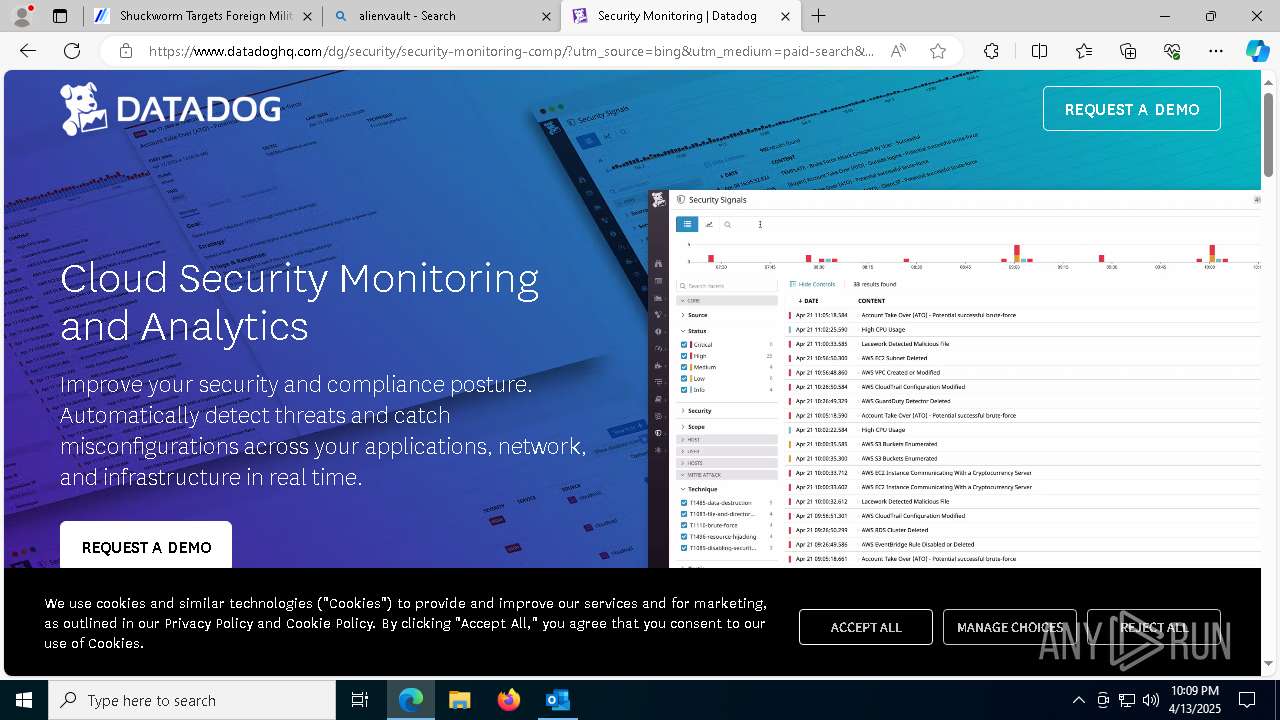Reject all cookies

1154,627
